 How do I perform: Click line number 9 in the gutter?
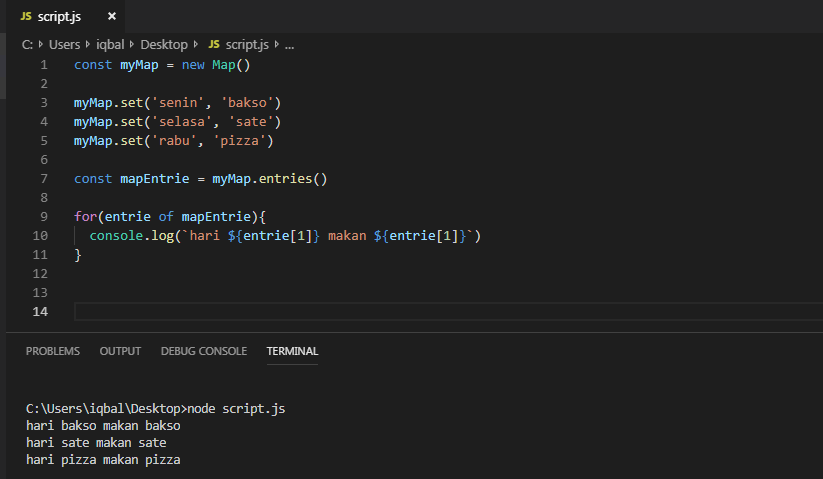[44, 217]
